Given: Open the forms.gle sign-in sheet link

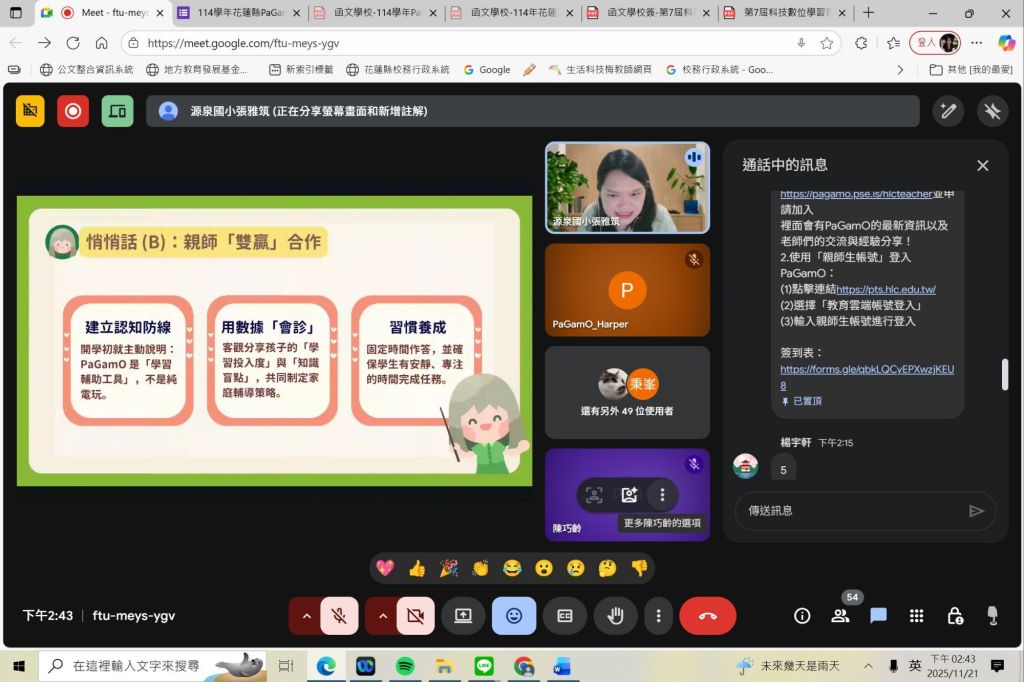Looking at the screenshot, I should click(866, 369).
